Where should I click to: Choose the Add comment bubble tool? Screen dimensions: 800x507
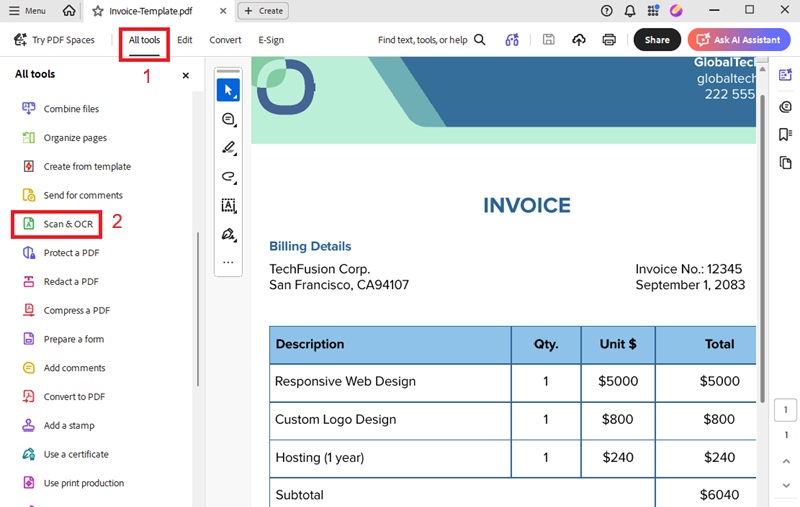pos(228,119)
